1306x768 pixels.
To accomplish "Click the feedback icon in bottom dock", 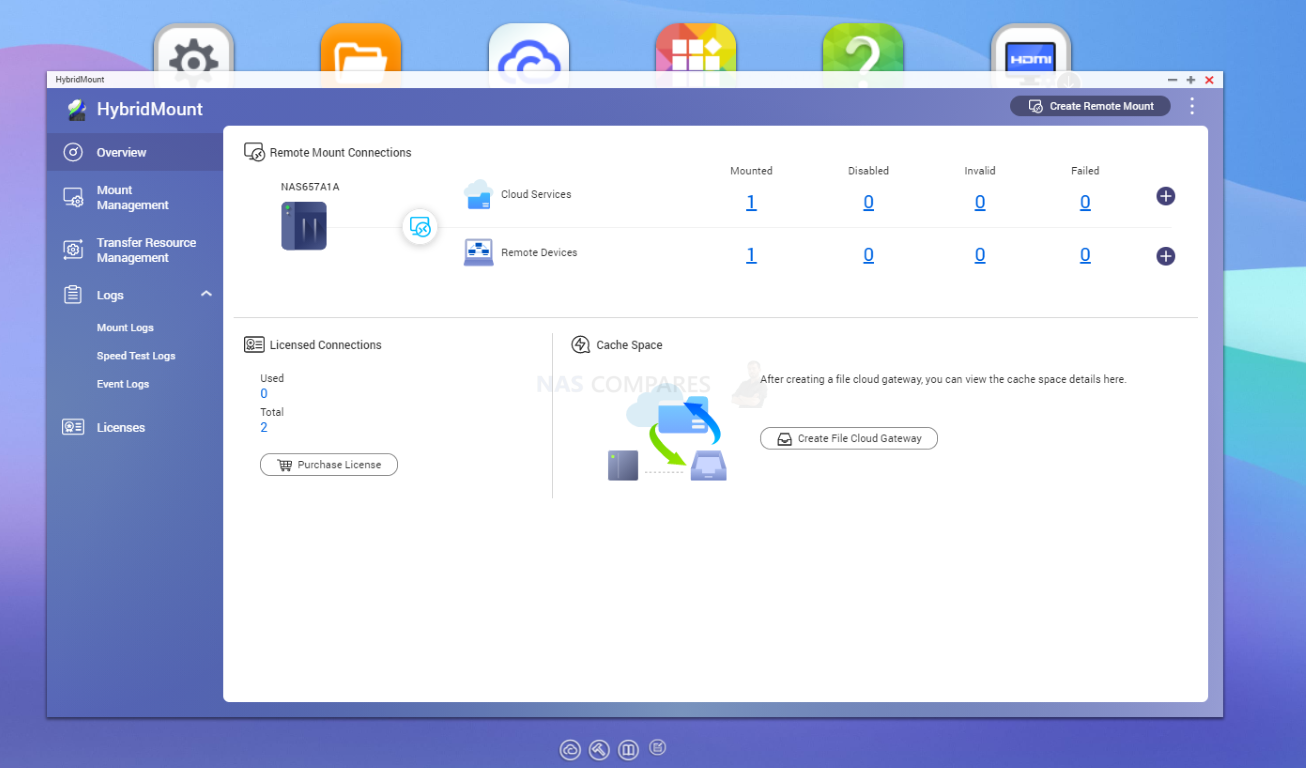I will (x=657, y=747).
